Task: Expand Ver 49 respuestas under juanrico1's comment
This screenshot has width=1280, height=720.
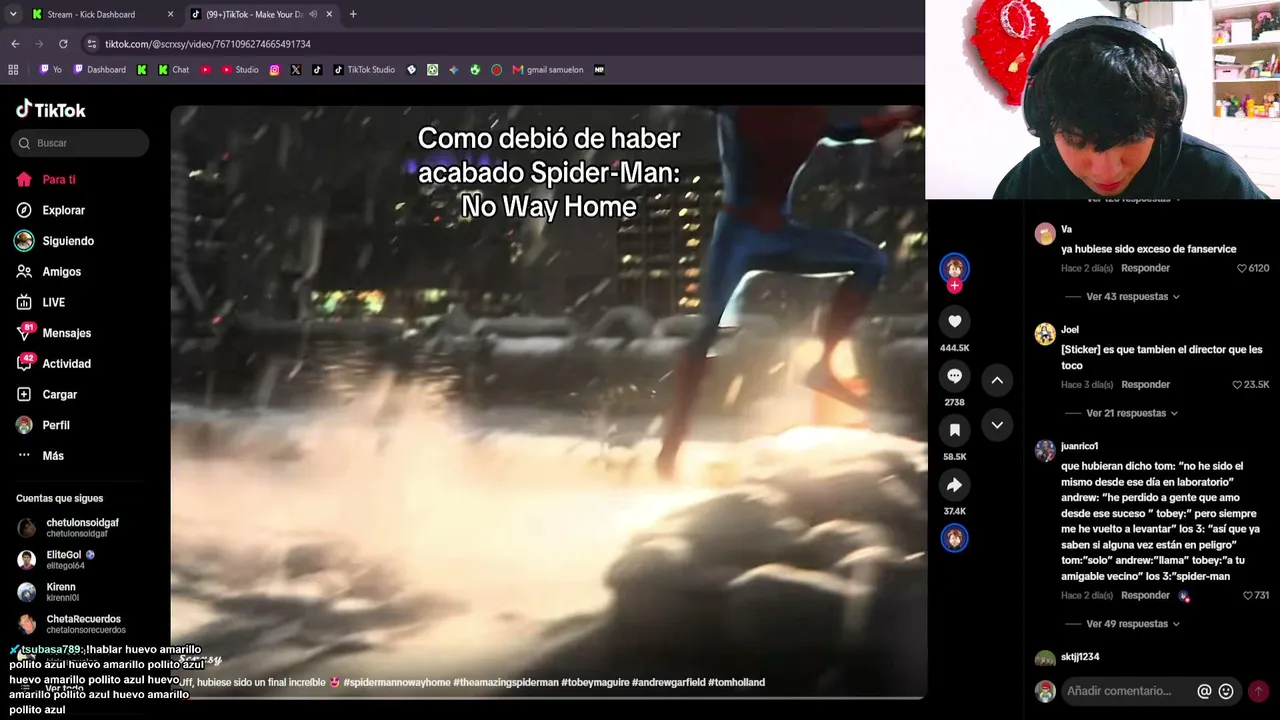Action: point(1133,624)
